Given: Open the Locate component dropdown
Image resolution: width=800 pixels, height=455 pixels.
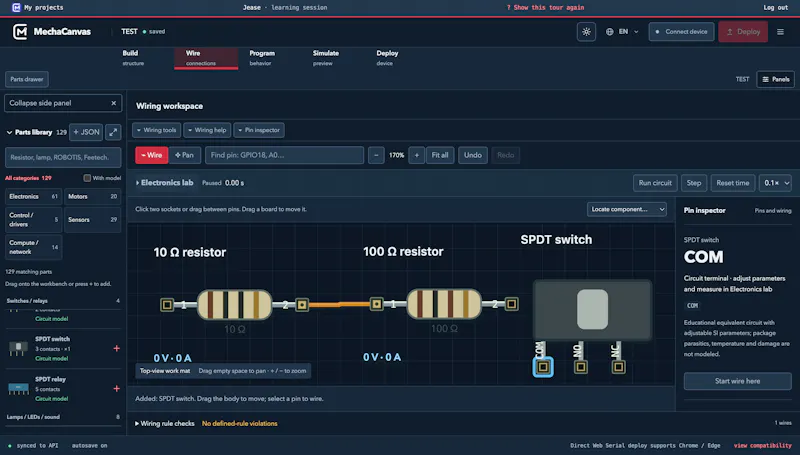Looking at the screenshot, I should point(627,209).
